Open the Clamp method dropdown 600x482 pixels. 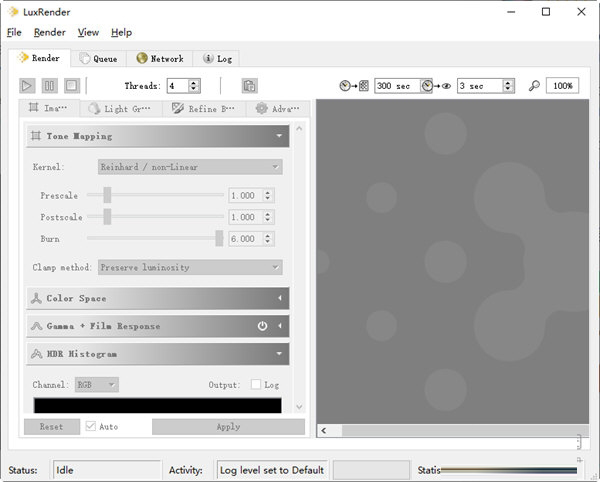pyautogui.click(x=190, y=267)
